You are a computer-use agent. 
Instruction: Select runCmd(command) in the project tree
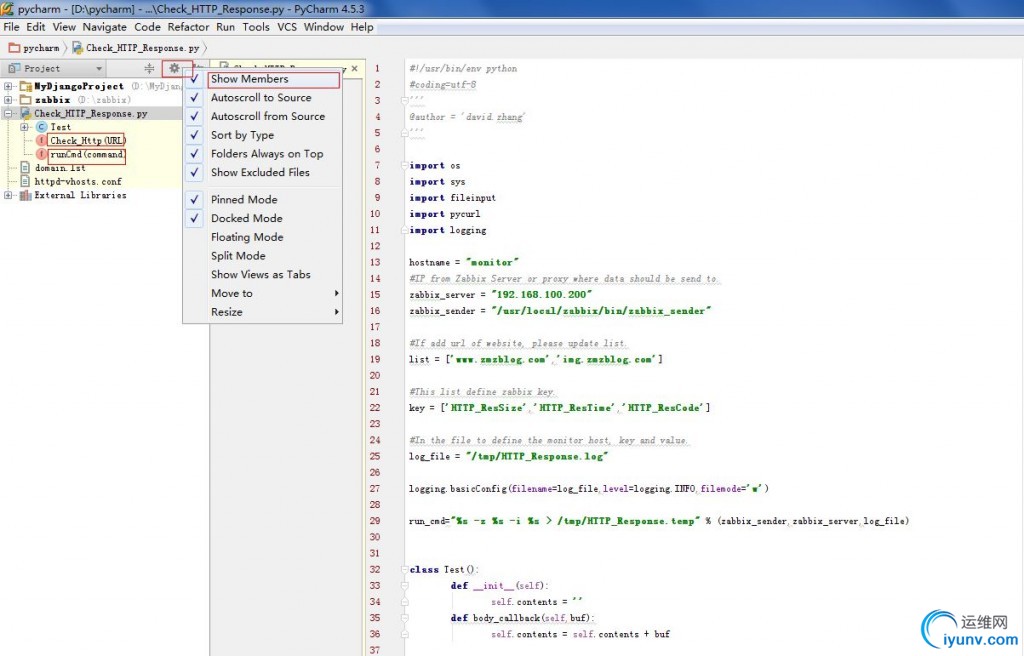[88, 154]
